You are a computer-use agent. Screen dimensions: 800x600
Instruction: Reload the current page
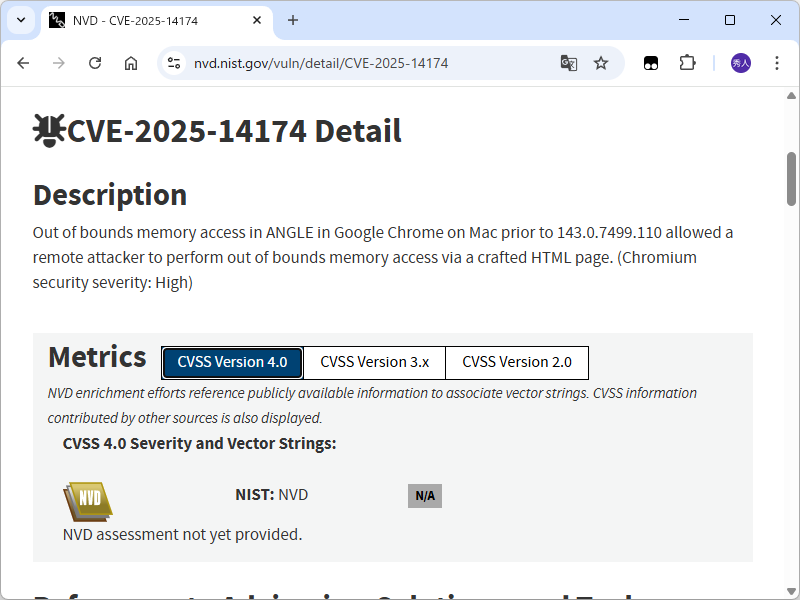[95, 63]
